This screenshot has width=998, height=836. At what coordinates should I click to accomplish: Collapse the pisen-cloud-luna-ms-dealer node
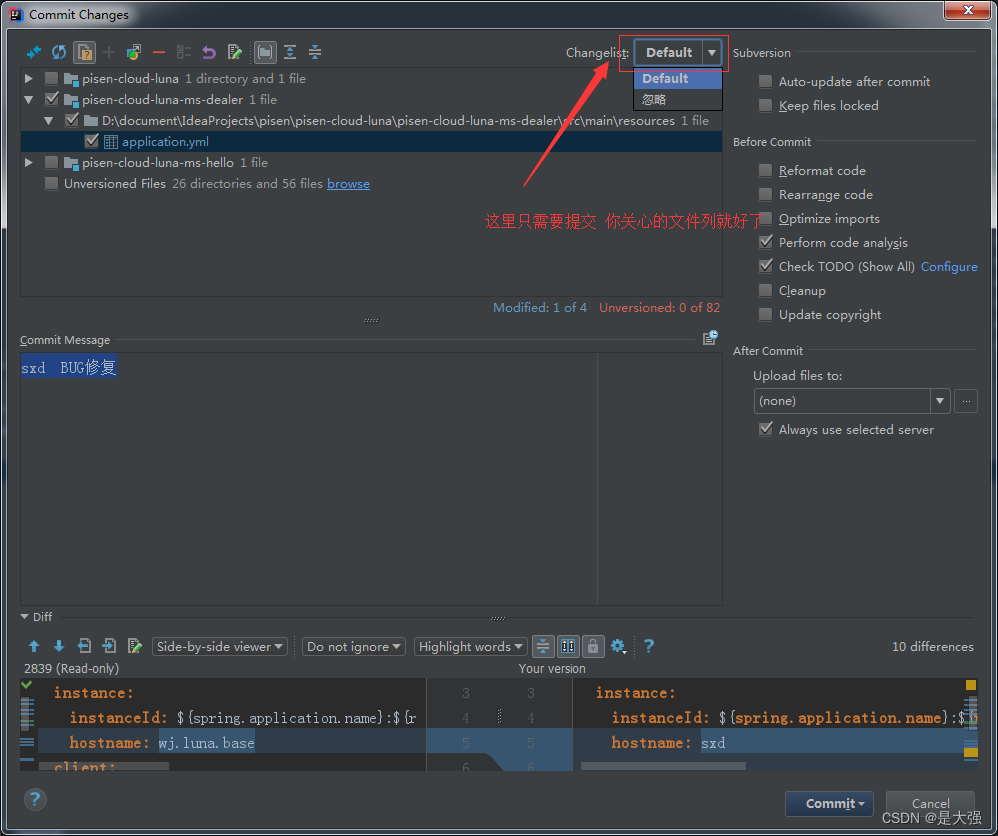(29, 99)
